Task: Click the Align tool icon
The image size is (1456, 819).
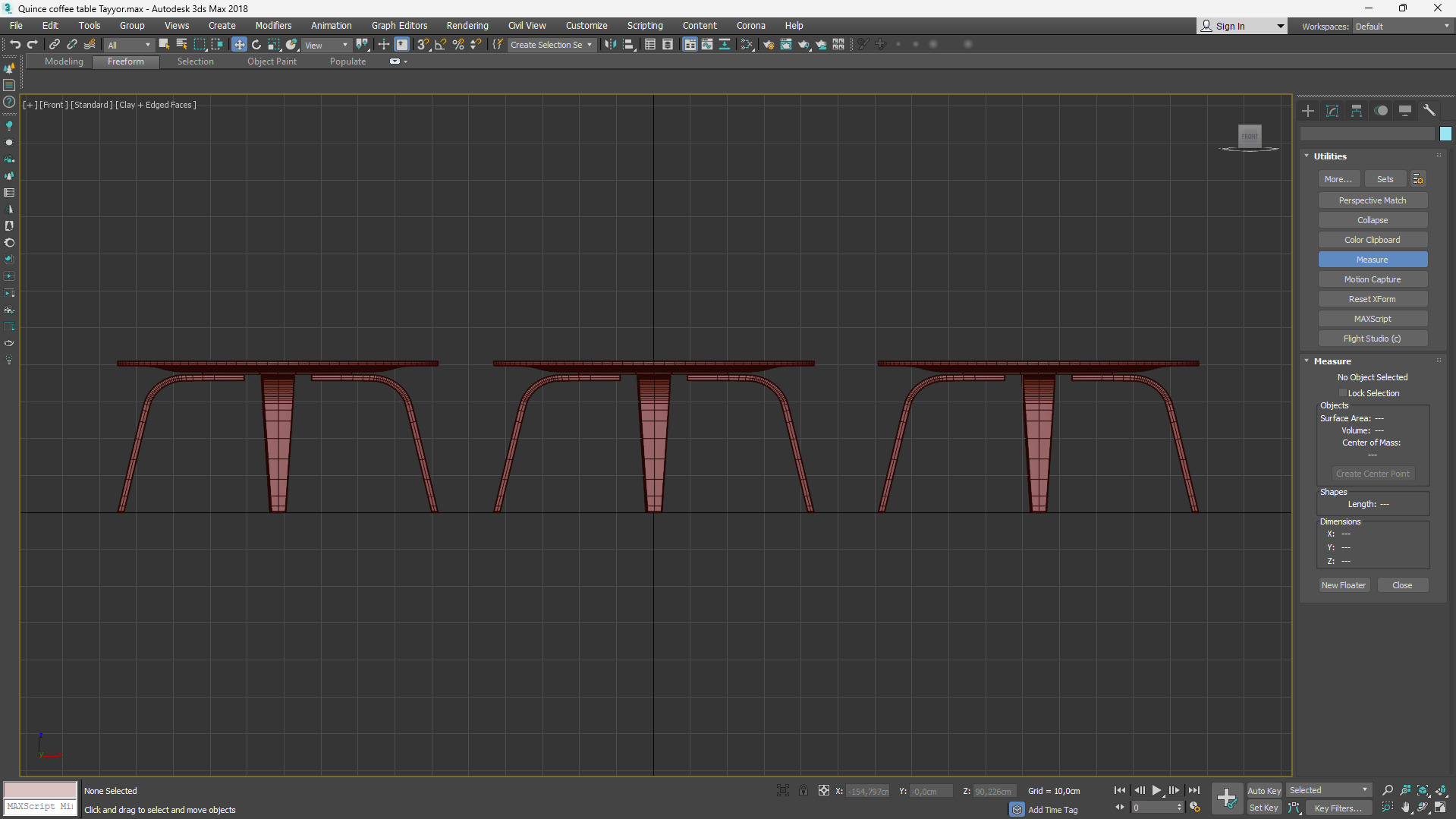Action: [x=629, y=45]
